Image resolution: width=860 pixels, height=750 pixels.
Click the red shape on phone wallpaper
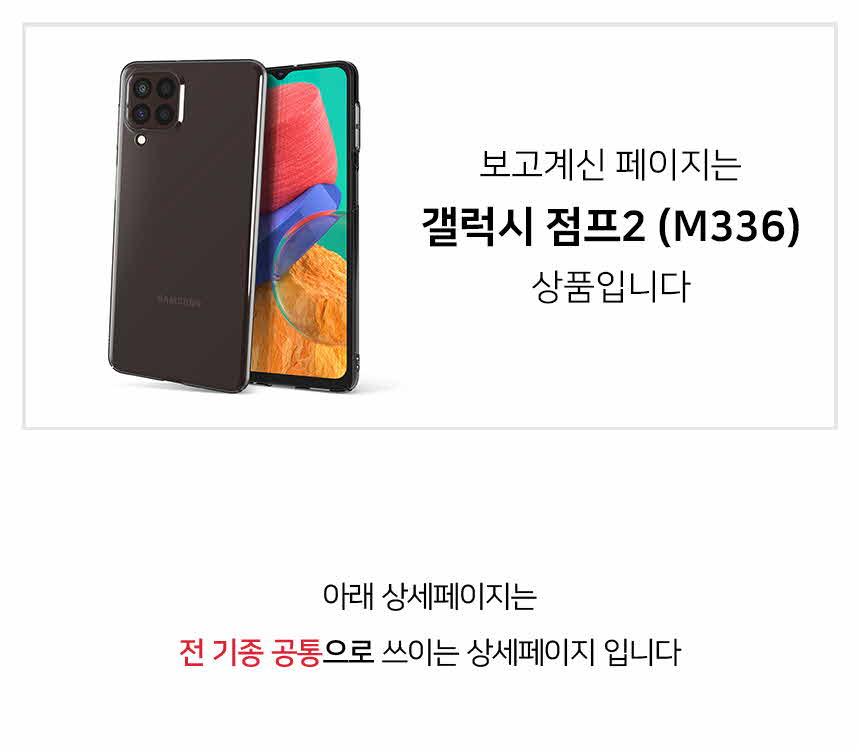302,137
